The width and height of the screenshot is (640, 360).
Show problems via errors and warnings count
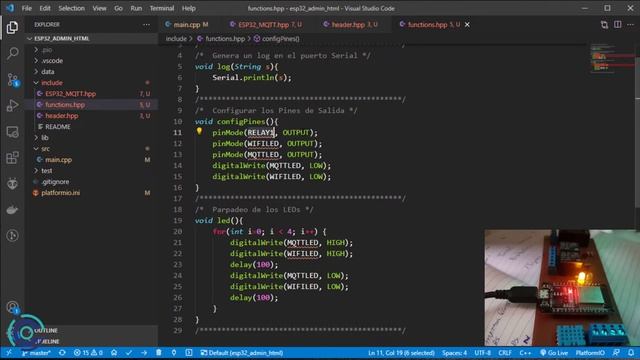(88, 353)
